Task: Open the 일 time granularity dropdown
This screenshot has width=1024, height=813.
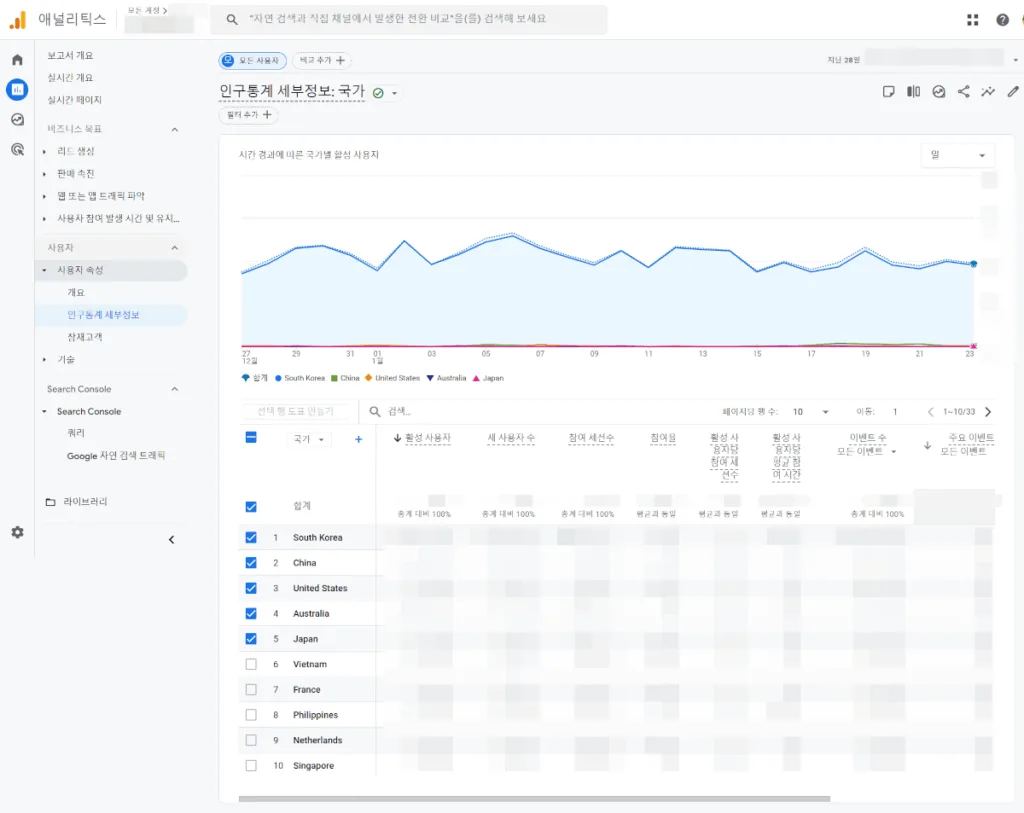Action: pos(957,155)
